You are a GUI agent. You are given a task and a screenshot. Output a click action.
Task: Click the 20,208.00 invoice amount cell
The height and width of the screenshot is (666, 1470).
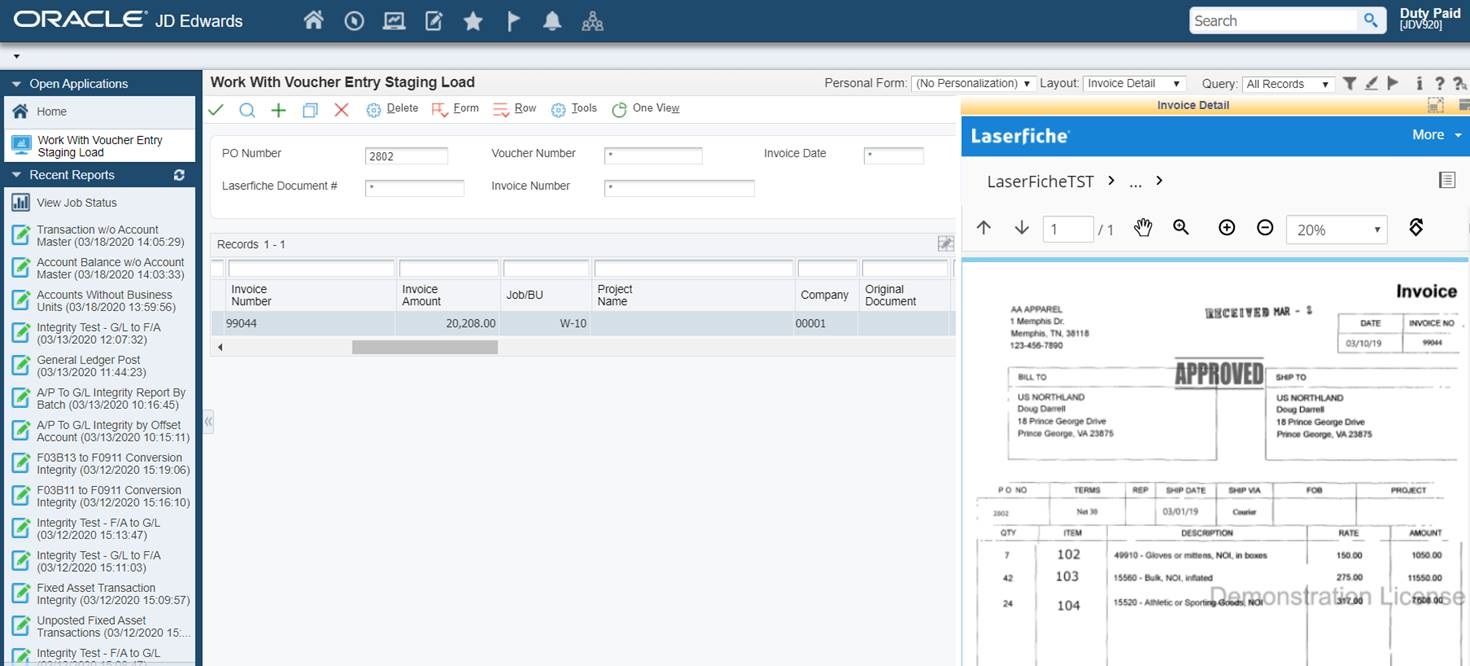point(448,323)
